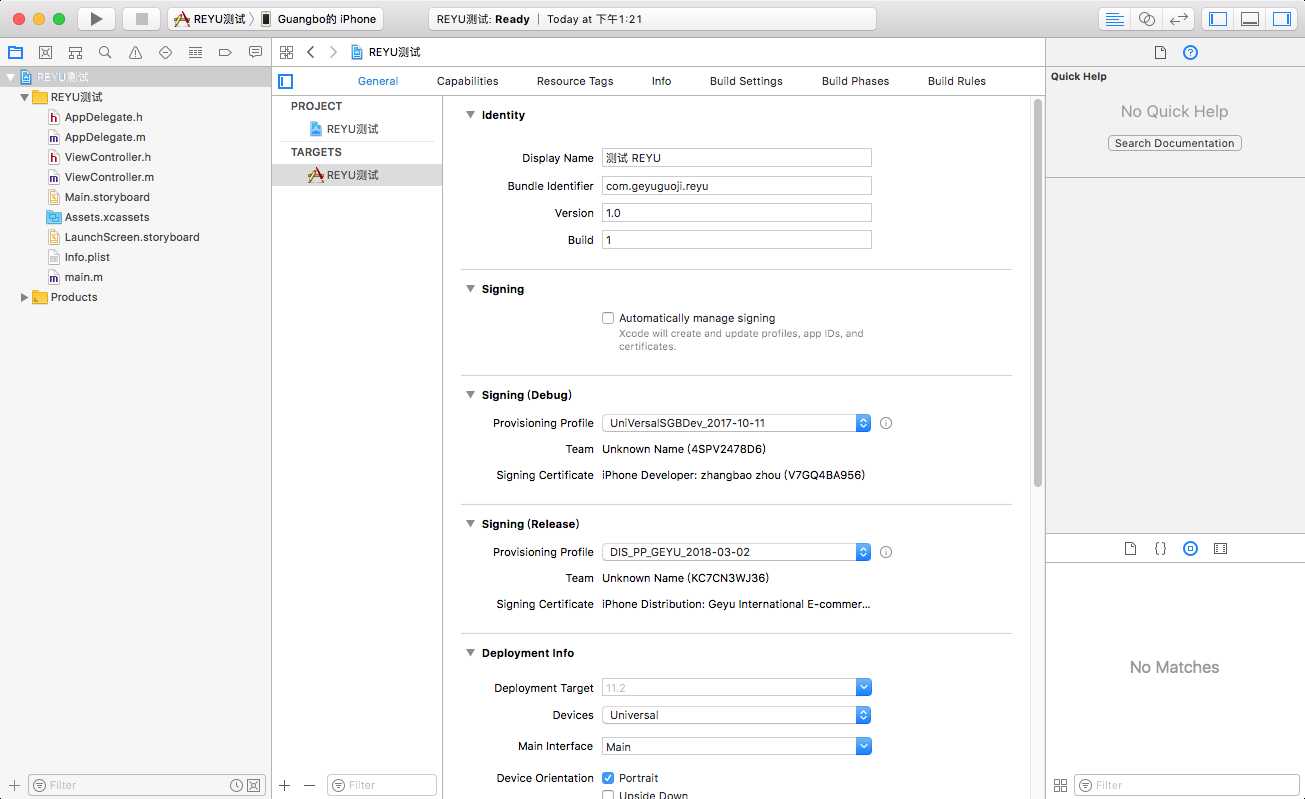Click Search Documentation button

coord(1175,143)
